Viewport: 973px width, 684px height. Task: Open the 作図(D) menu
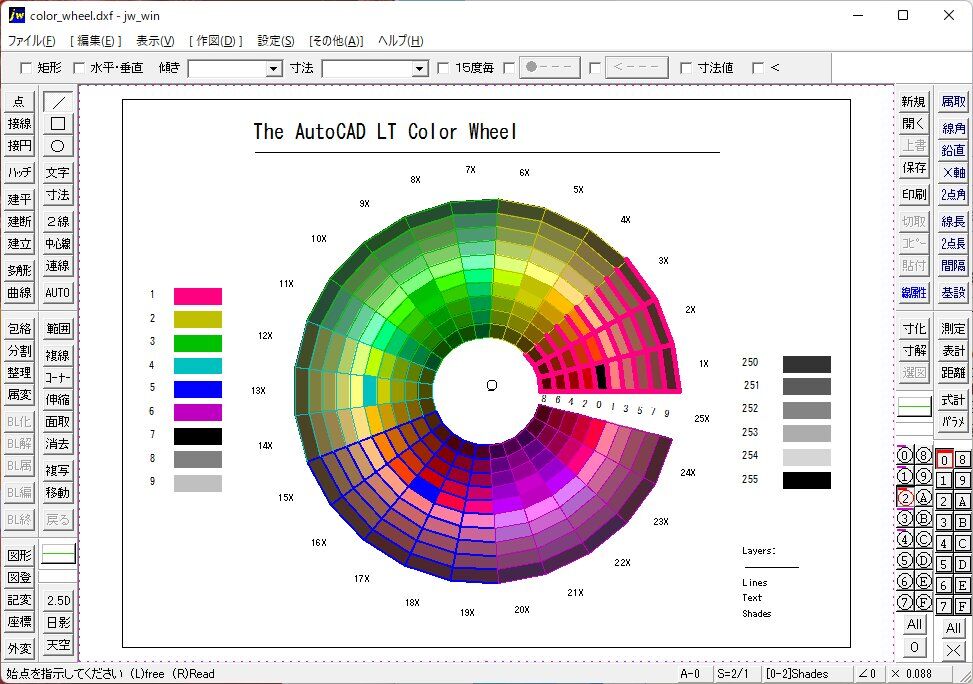point(215,41)
